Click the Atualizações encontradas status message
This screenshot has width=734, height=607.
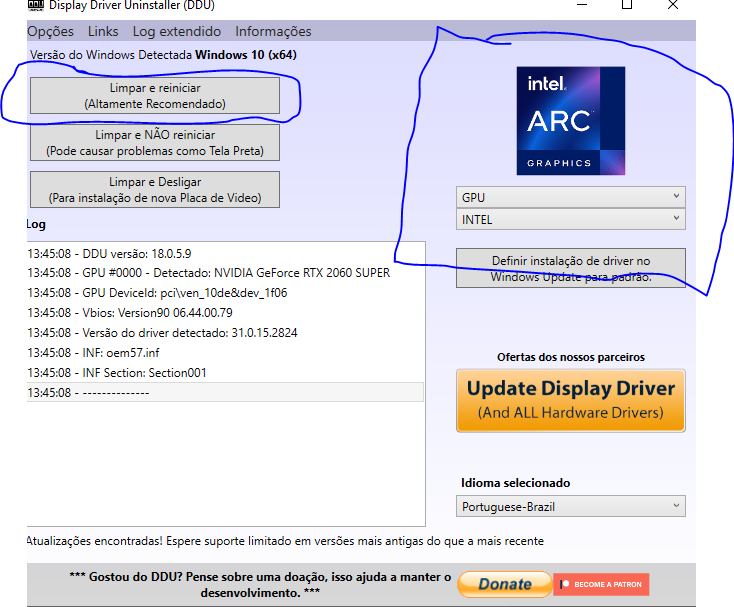(285, 541)
